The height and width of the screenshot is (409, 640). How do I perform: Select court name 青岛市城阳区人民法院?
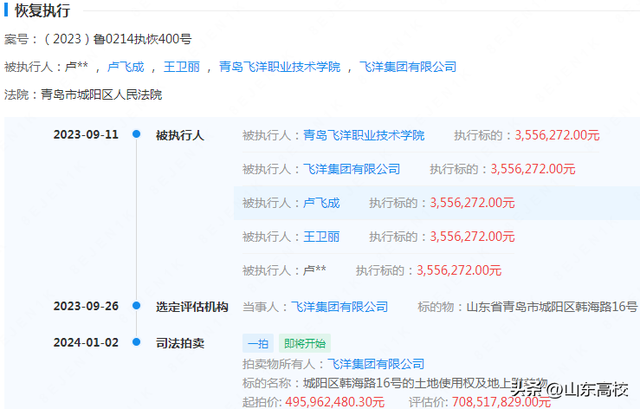(101, 95)
